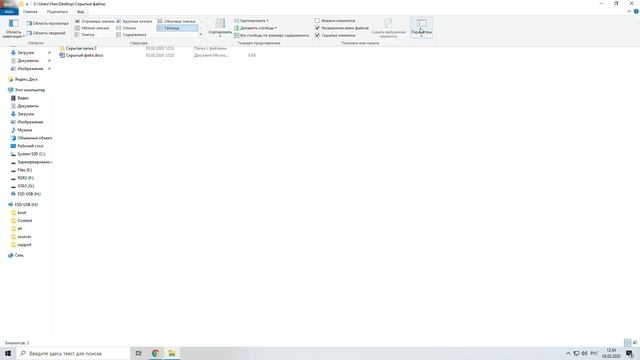Switch to large thumbnails view in status bar
640x360 pixels.
pos(635,343)
